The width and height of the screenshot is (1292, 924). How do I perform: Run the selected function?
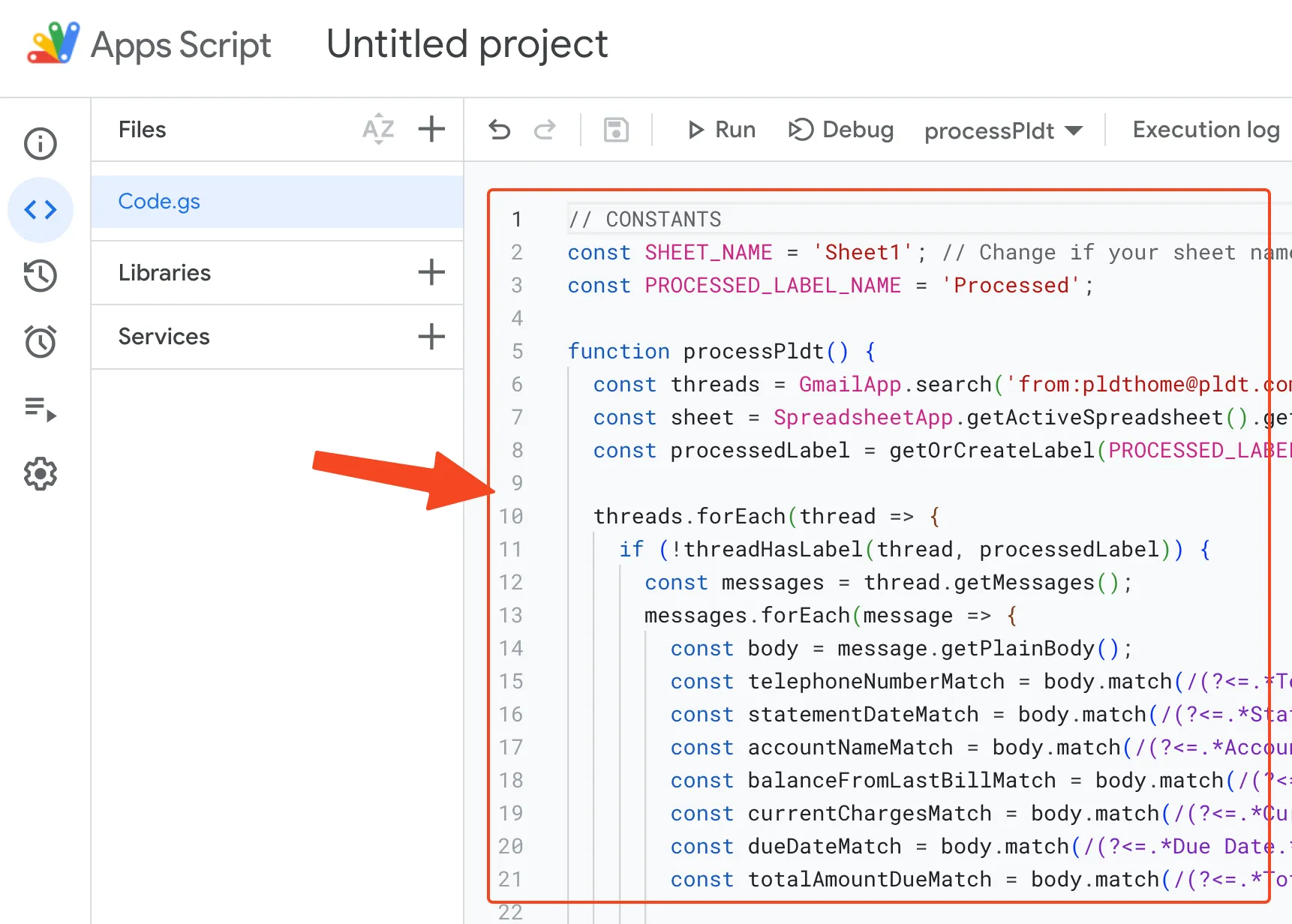tap(721, 130)
